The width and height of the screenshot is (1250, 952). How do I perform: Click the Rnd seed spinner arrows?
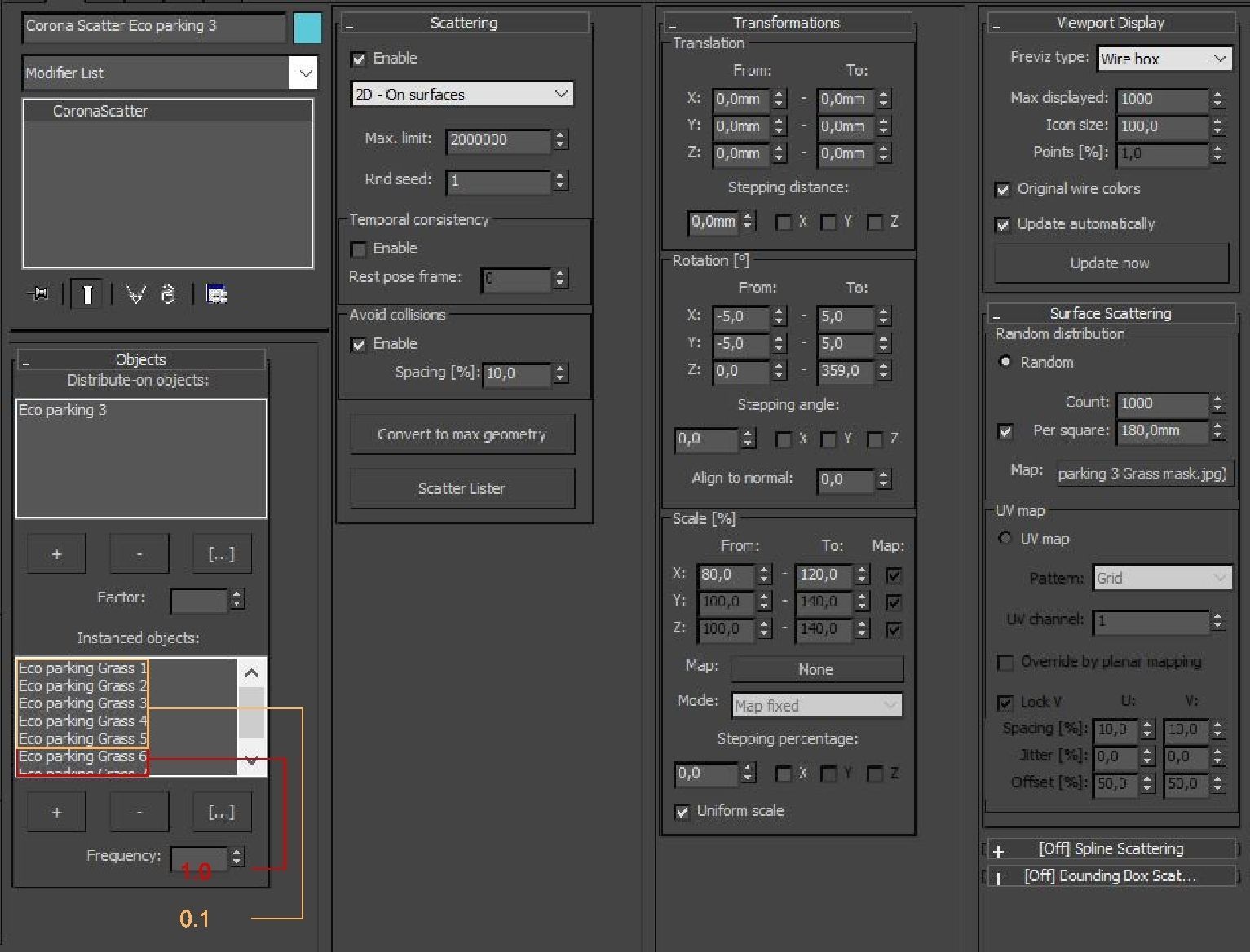(x=560, y=181)
